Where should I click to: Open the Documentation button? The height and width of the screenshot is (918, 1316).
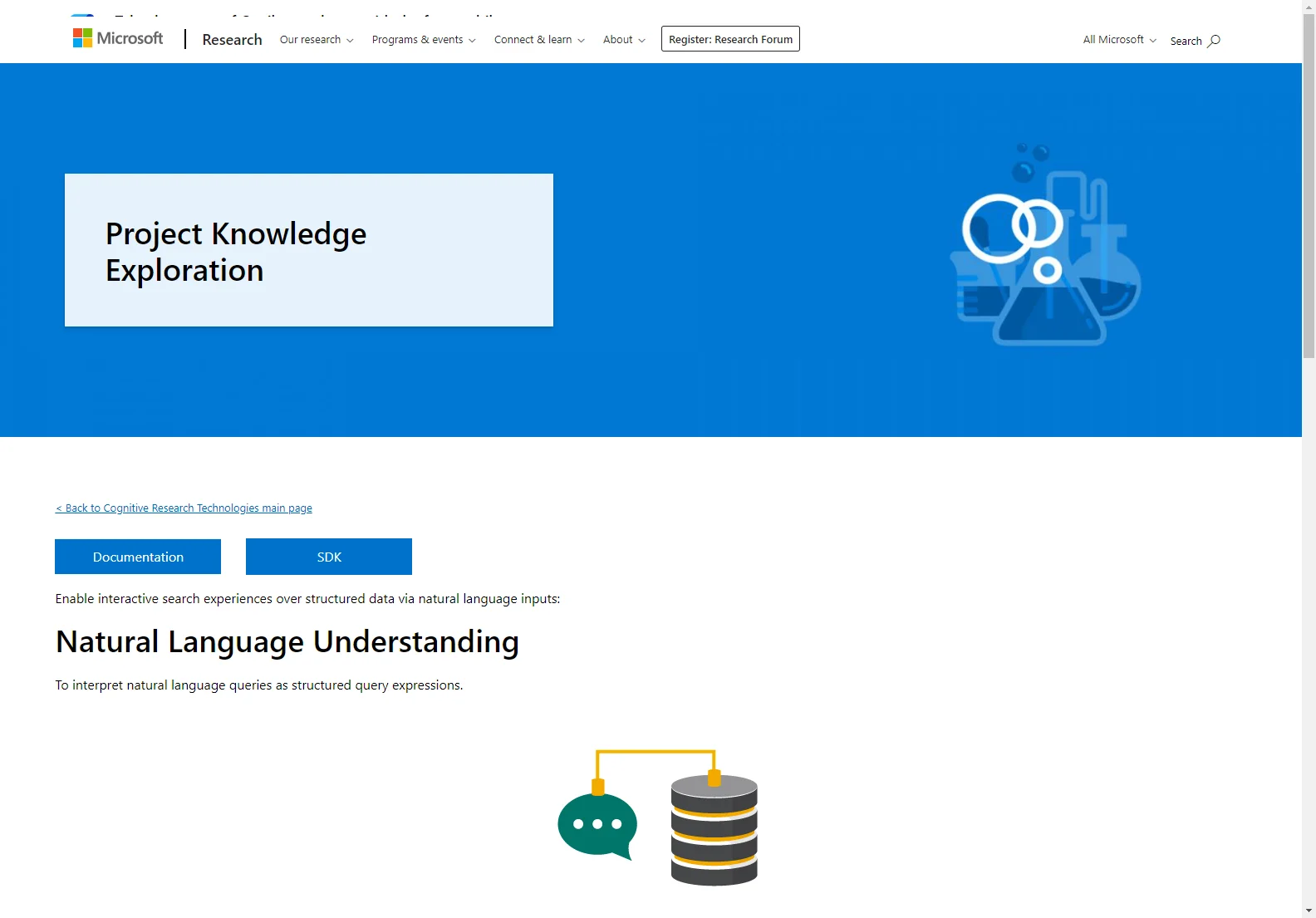click(x=138, y=557)
